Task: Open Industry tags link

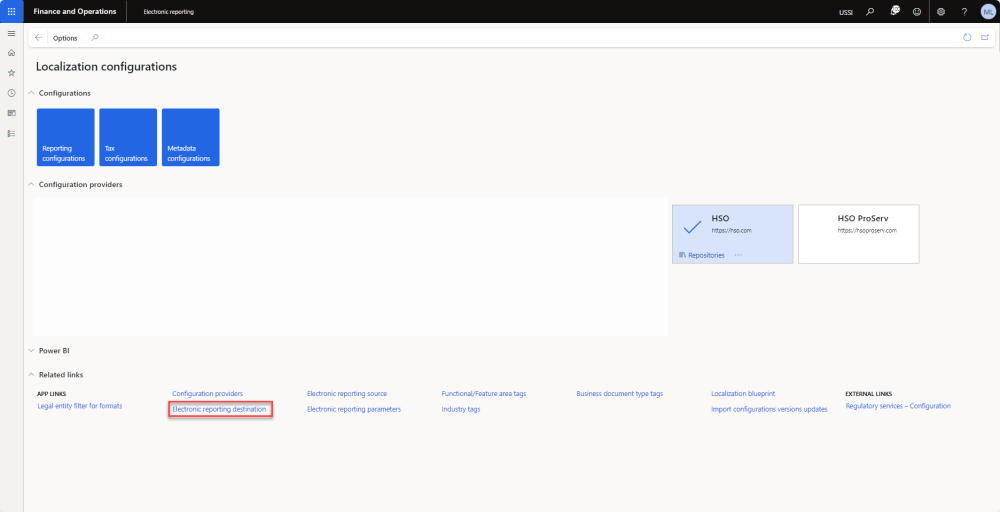Action: click(461, 409)
